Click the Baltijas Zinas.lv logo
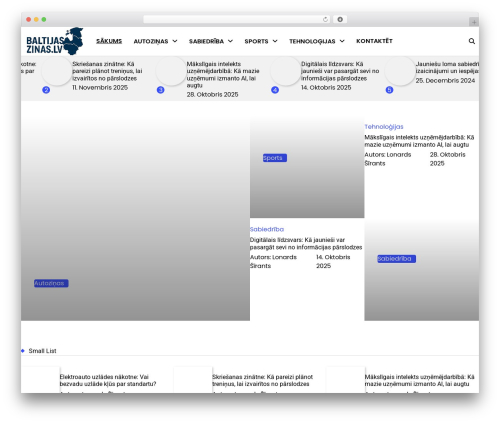The height and width of the screenshot is (423, 500). [55, 41]
